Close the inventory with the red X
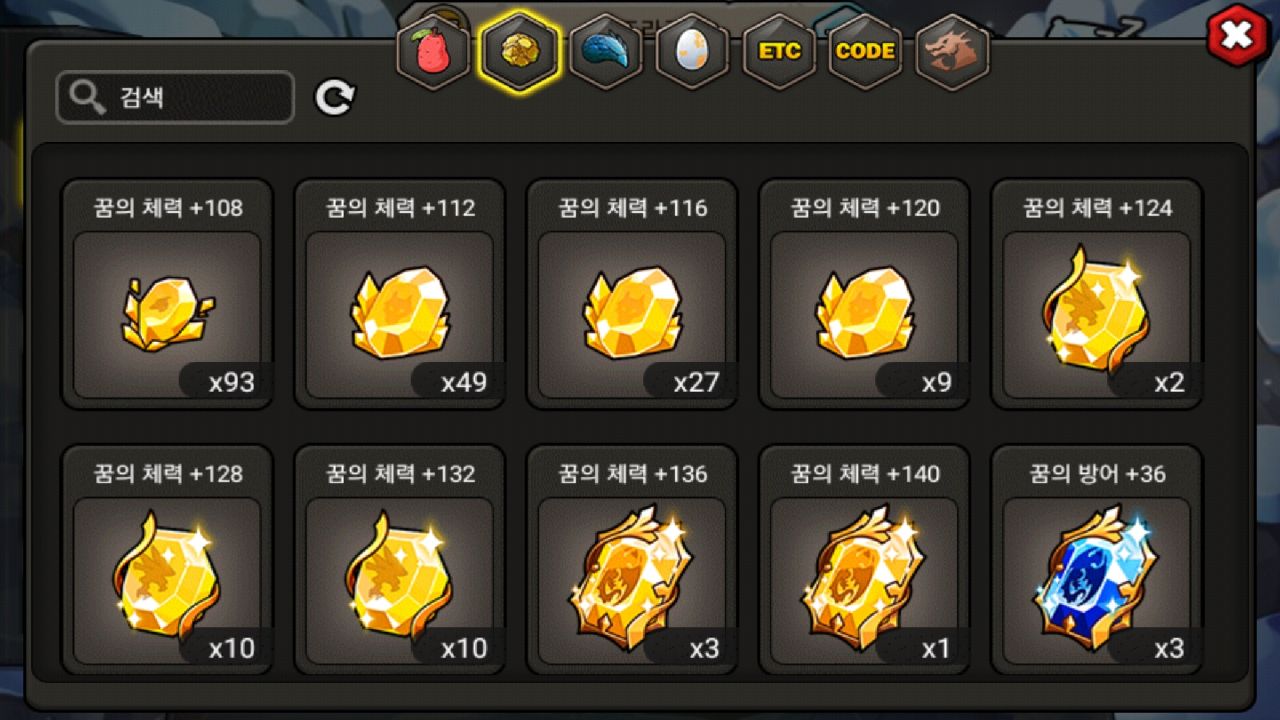The image size is (1280, 720). pyautogui.click(x=1236, y=36)
